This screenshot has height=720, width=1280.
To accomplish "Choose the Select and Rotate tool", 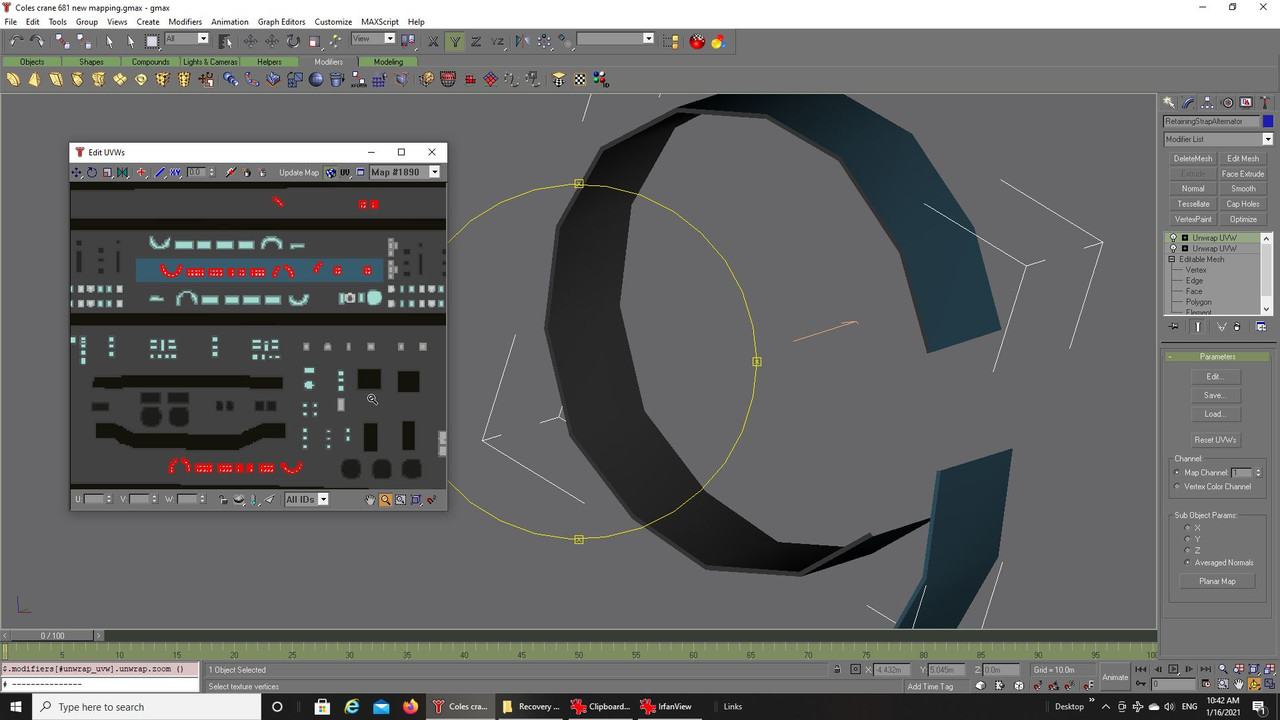I will (293, 40).
